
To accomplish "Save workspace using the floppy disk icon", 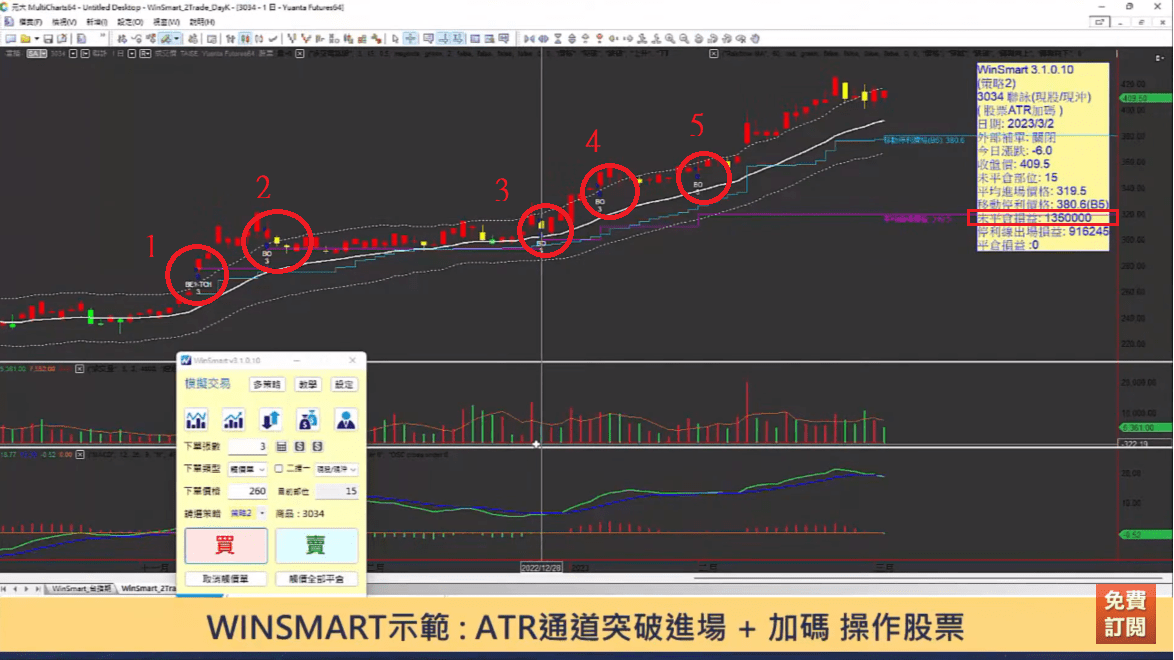I will (48, 38).
